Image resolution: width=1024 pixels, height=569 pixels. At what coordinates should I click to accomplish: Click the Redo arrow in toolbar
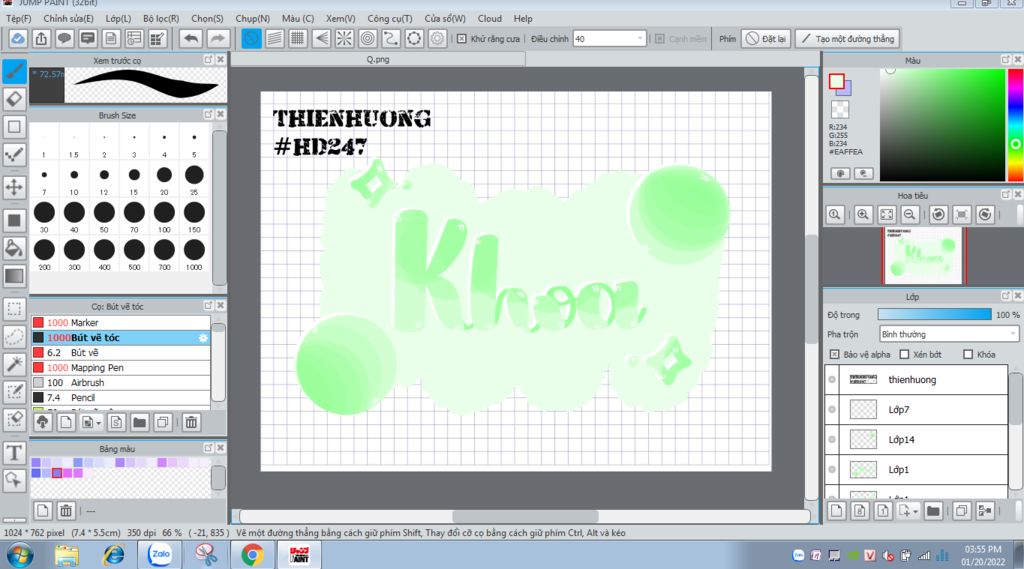pyautogui.click(x=217, y=39)
